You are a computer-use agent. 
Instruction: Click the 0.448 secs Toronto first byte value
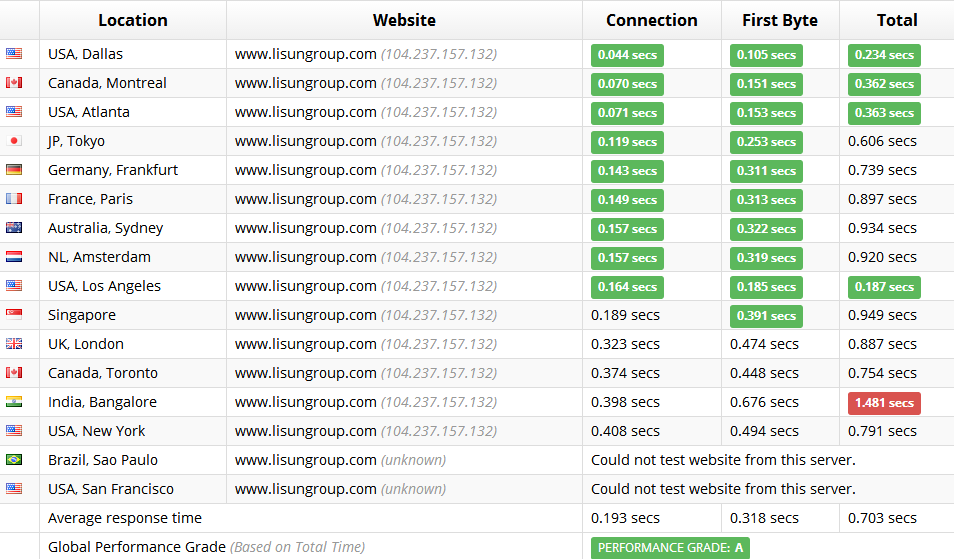tap(764, 373)
